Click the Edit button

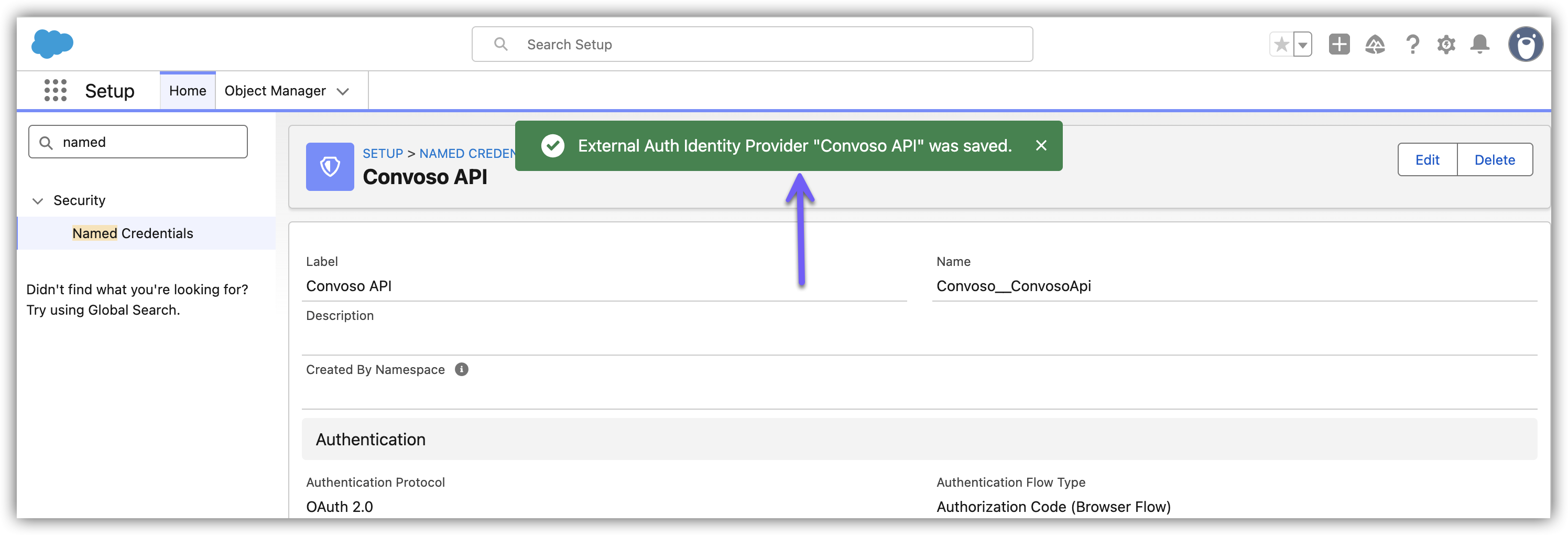click(x=1427, y=159)
